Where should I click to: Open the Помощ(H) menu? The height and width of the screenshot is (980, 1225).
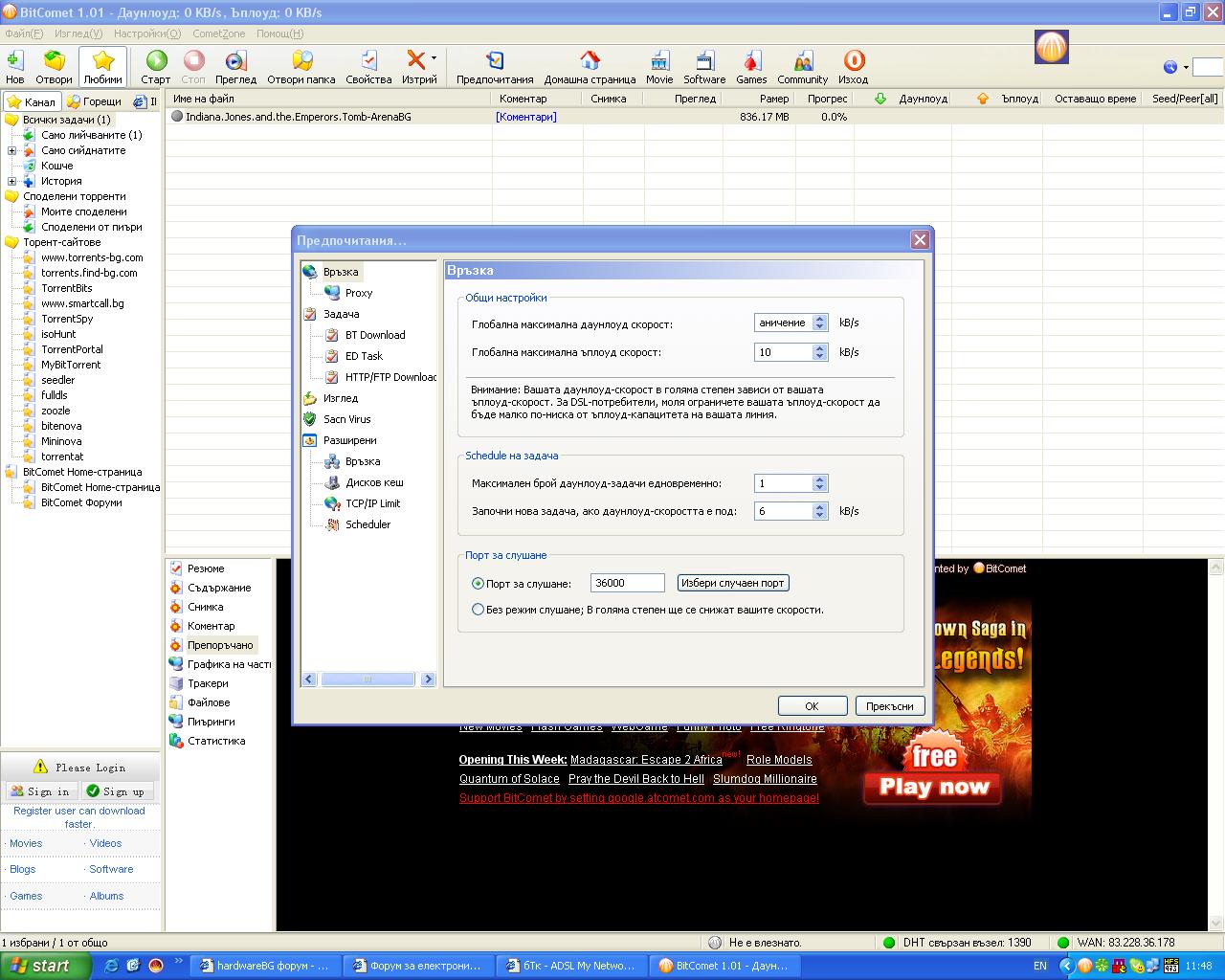279,33
